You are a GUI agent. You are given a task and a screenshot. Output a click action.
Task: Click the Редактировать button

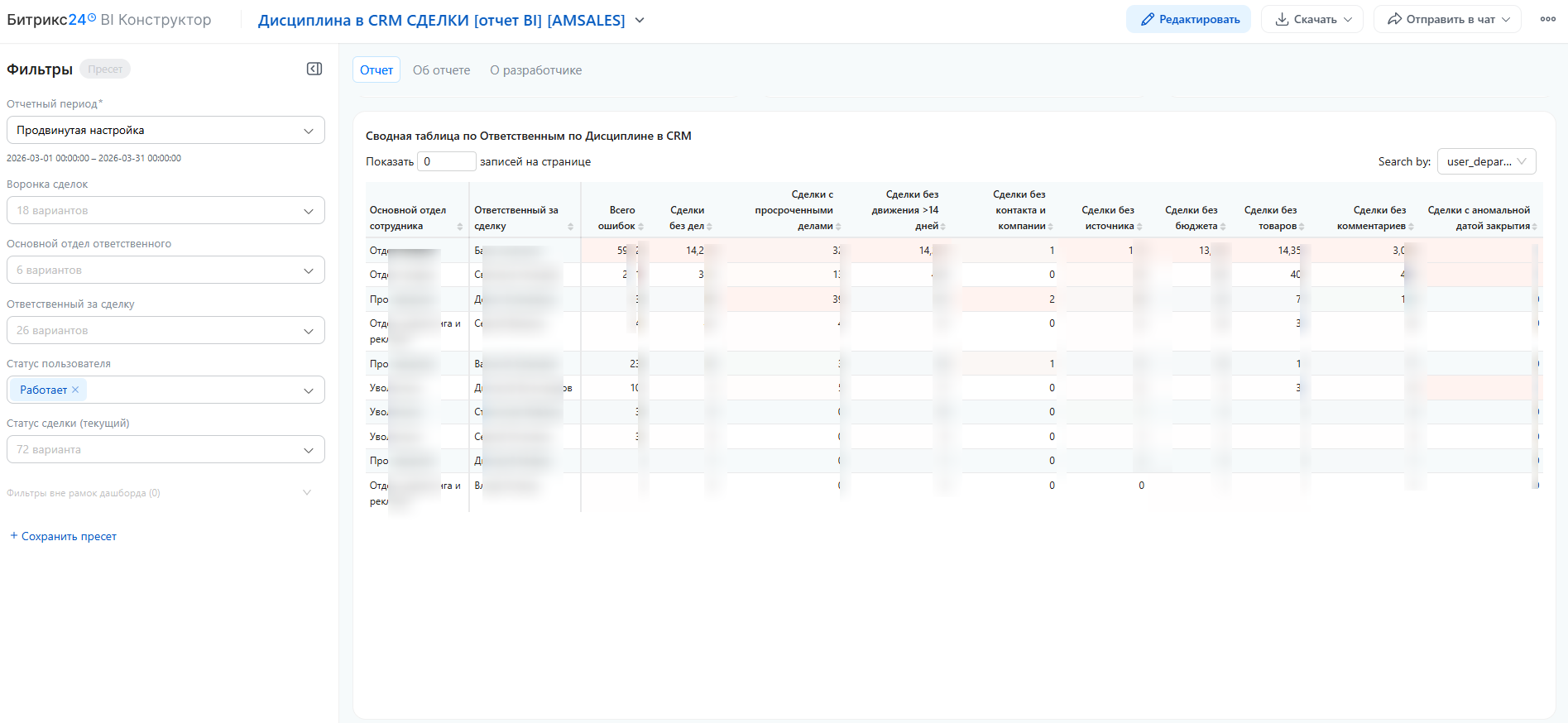[1188, 19]
